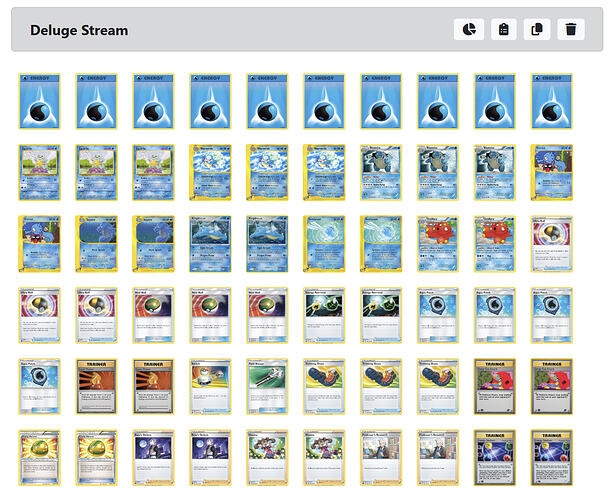Select the Horsea card beside the Seadra cards
The height and width of the screenshot is (500, 610).
[39, 244]
